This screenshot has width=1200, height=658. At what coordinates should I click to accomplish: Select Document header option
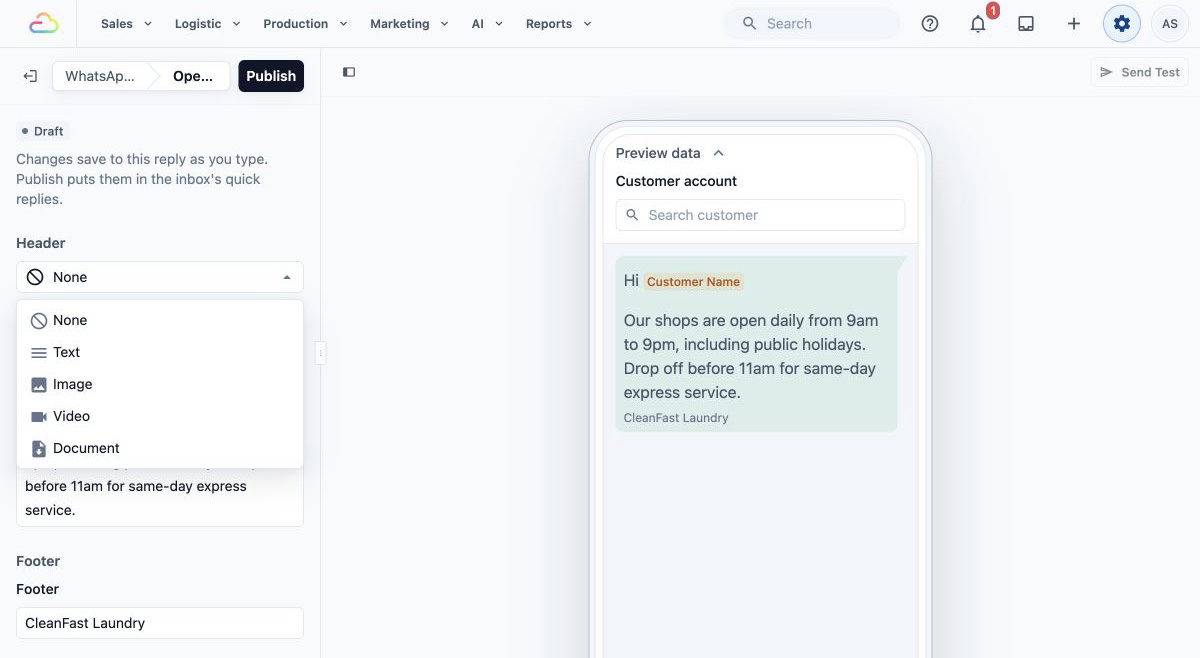pyautogui.click(x=160, y=448)
